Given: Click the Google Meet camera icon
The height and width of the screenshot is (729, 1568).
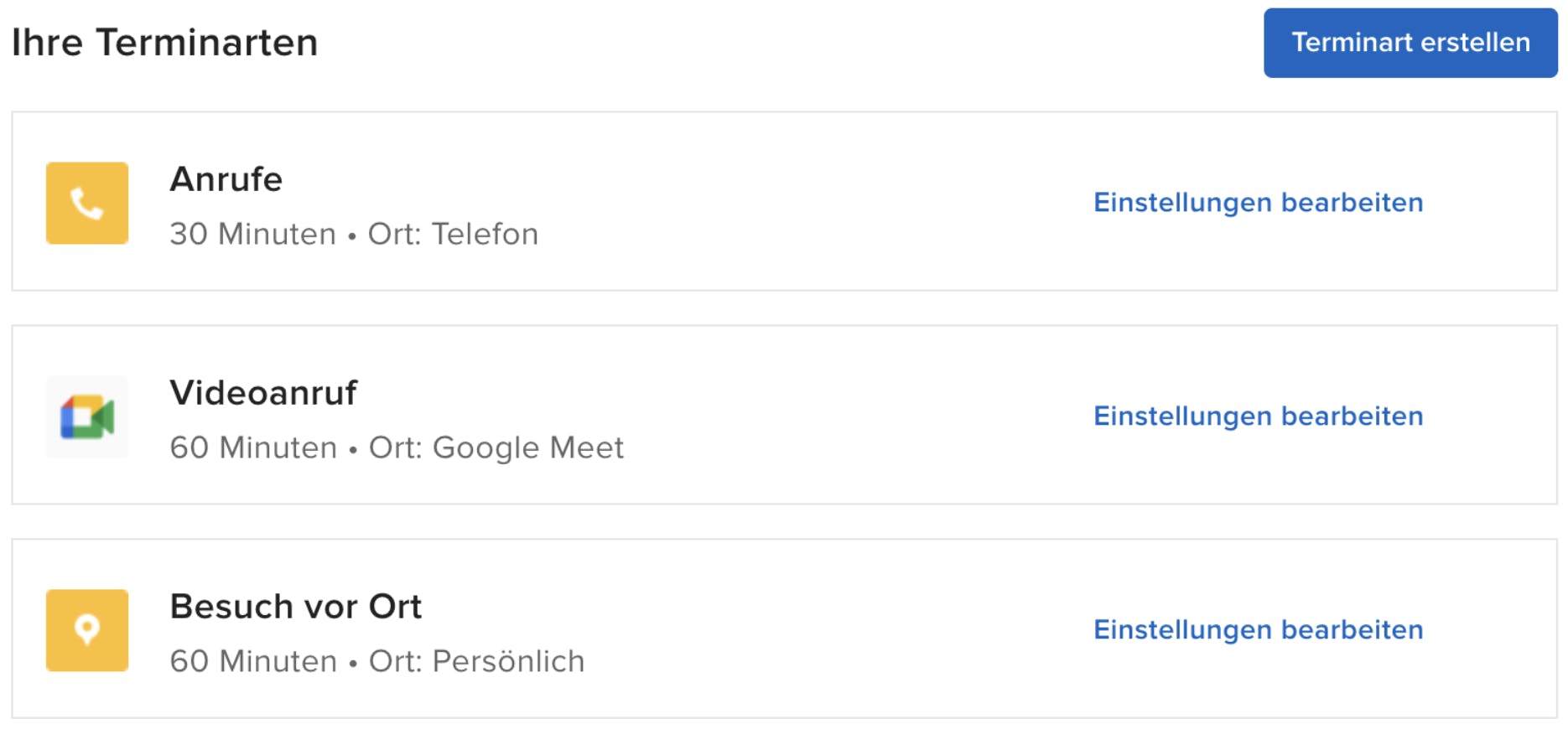Looking at the screenshot, I should (87, 416).
